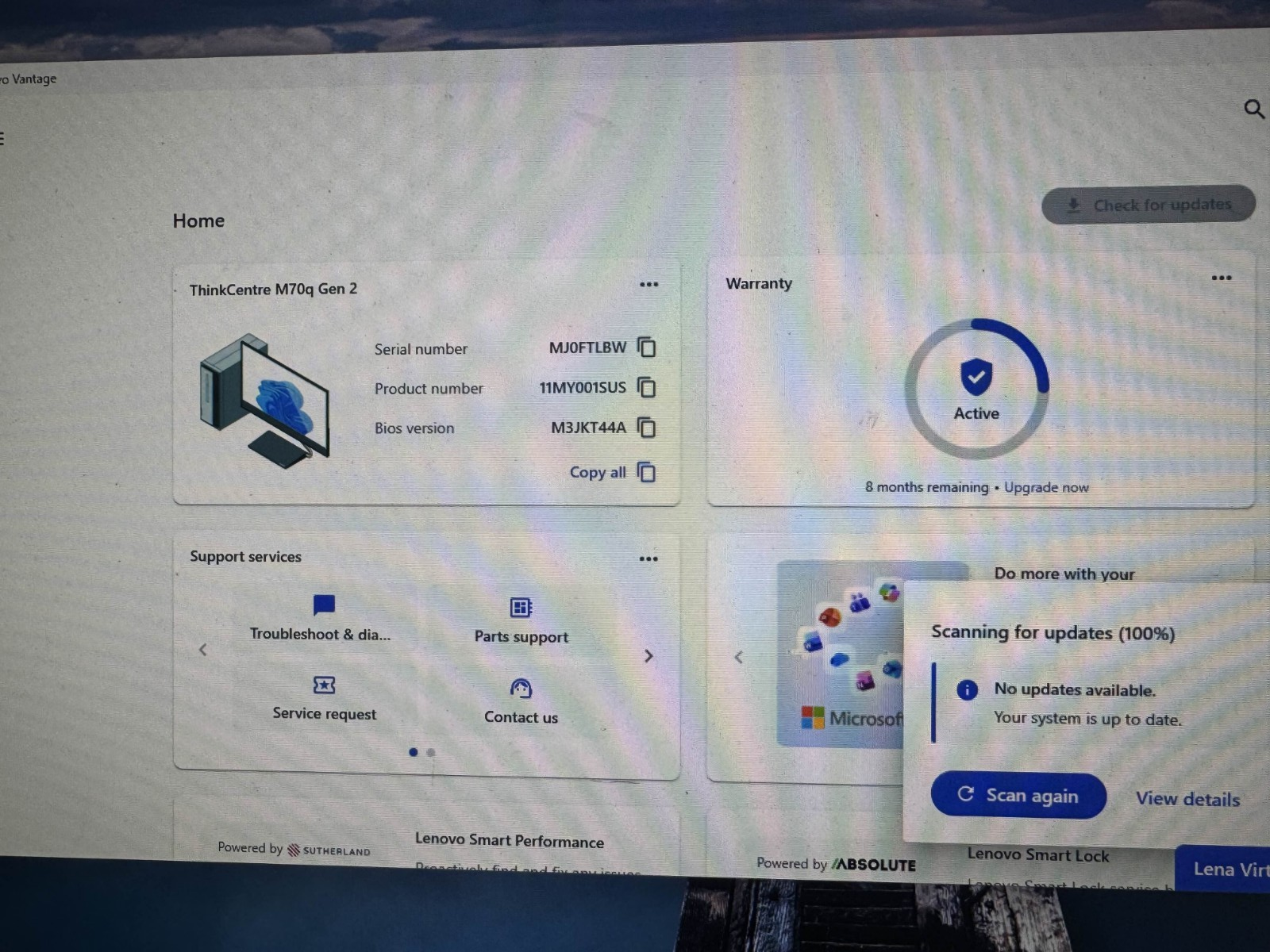This screenshot has width=1270, height=952.
Task: Click the Upgrade now warranty link
Action: pyautogui.click(x=1046, y=487)
